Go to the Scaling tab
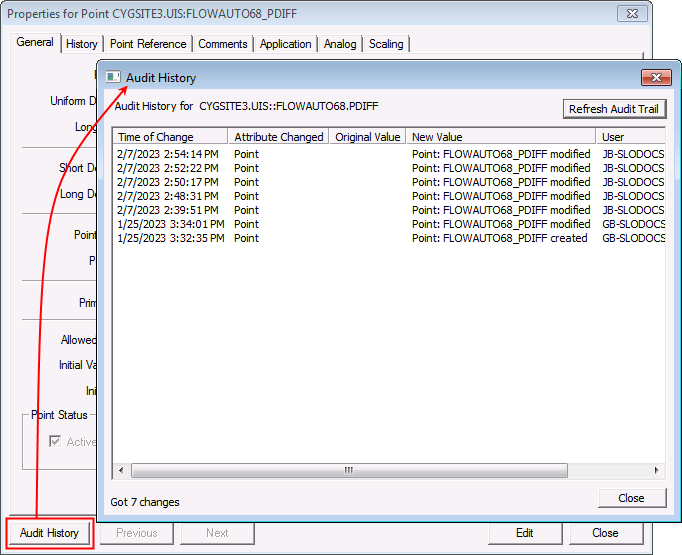 click(x=386, y=44)
